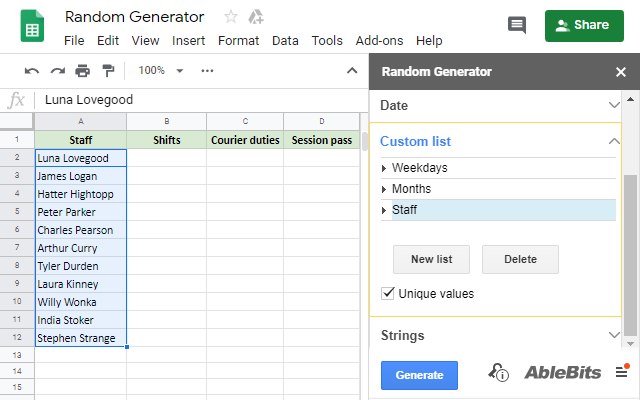Expand the Weekdays list
This screenshot has width=640, height=400.
coord(385,168)
